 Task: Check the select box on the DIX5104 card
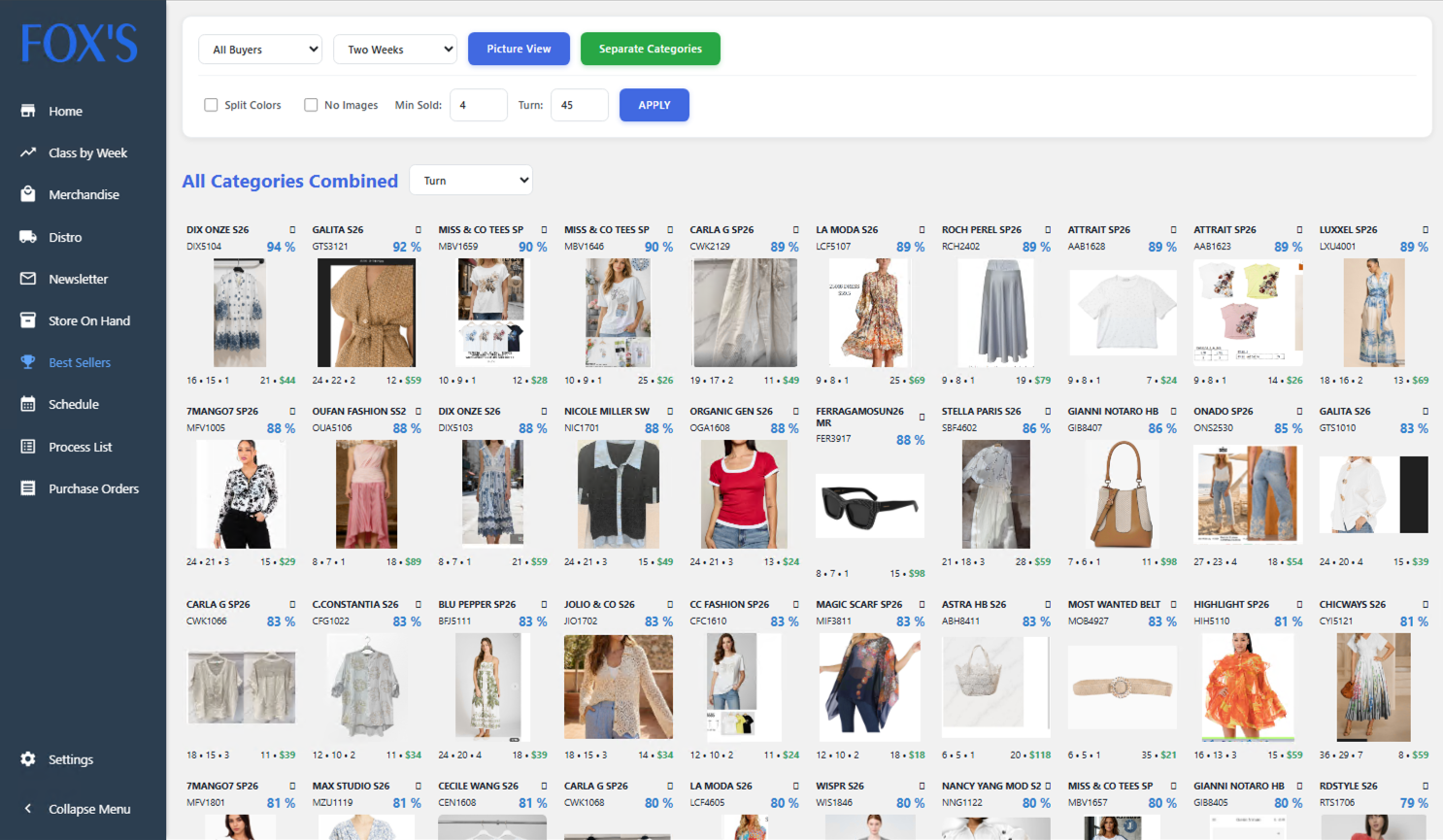pyautogui.click(x=292, y=230)
